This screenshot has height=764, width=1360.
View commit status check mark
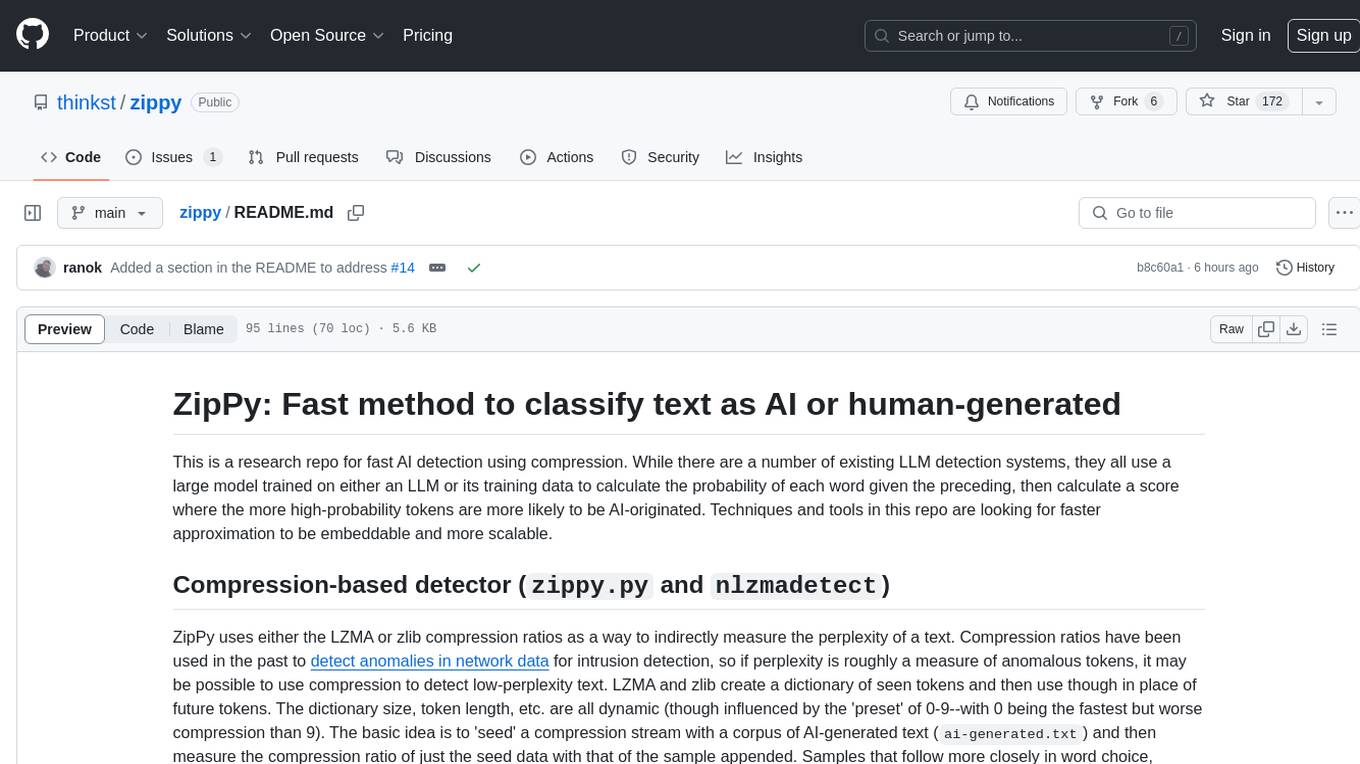(474, 268)
